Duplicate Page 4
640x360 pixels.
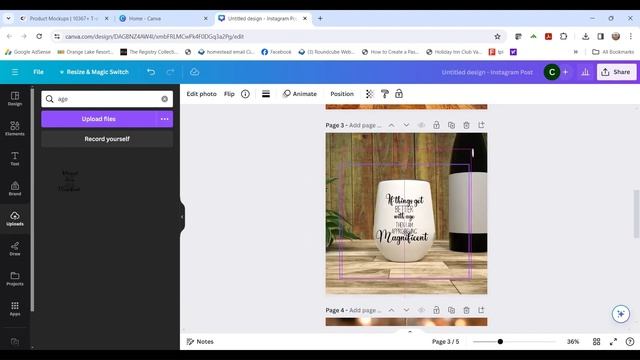point(451,310)
